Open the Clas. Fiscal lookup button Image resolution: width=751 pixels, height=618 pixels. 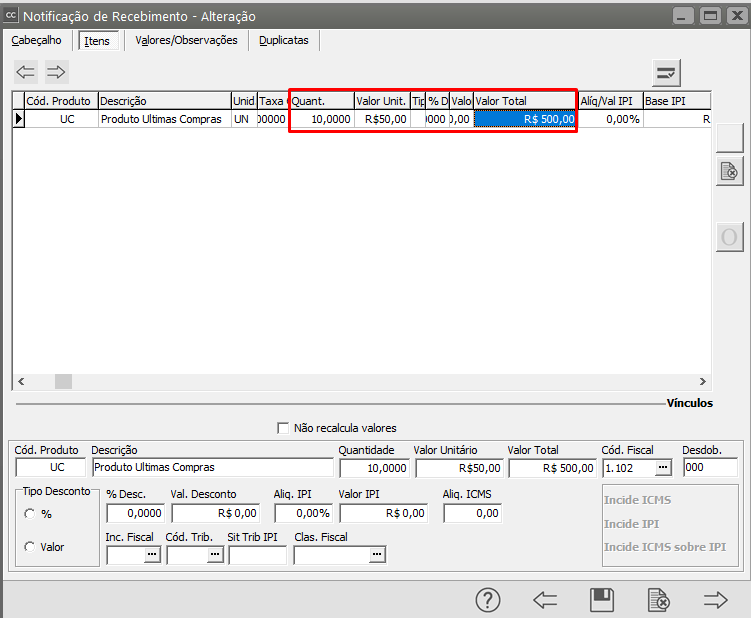click(377, 555)
